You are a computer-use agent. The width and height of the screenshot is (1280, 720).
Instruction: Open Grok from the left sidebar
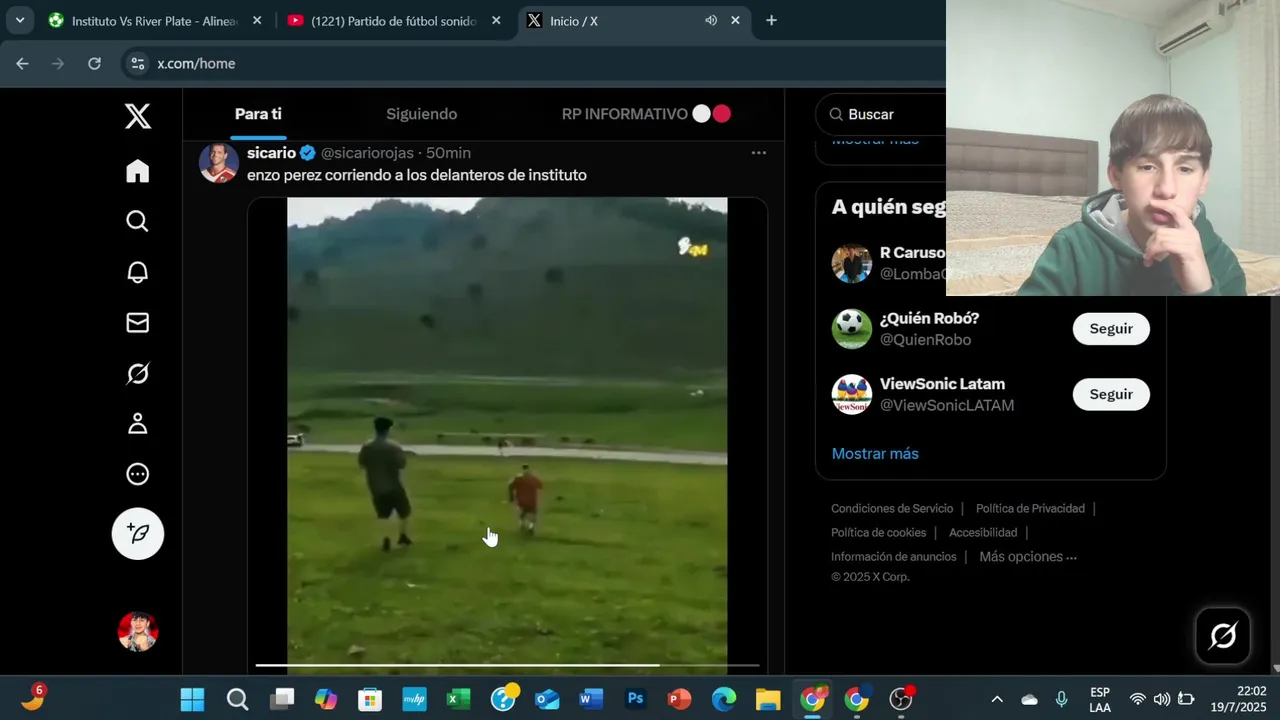[138, 373]
